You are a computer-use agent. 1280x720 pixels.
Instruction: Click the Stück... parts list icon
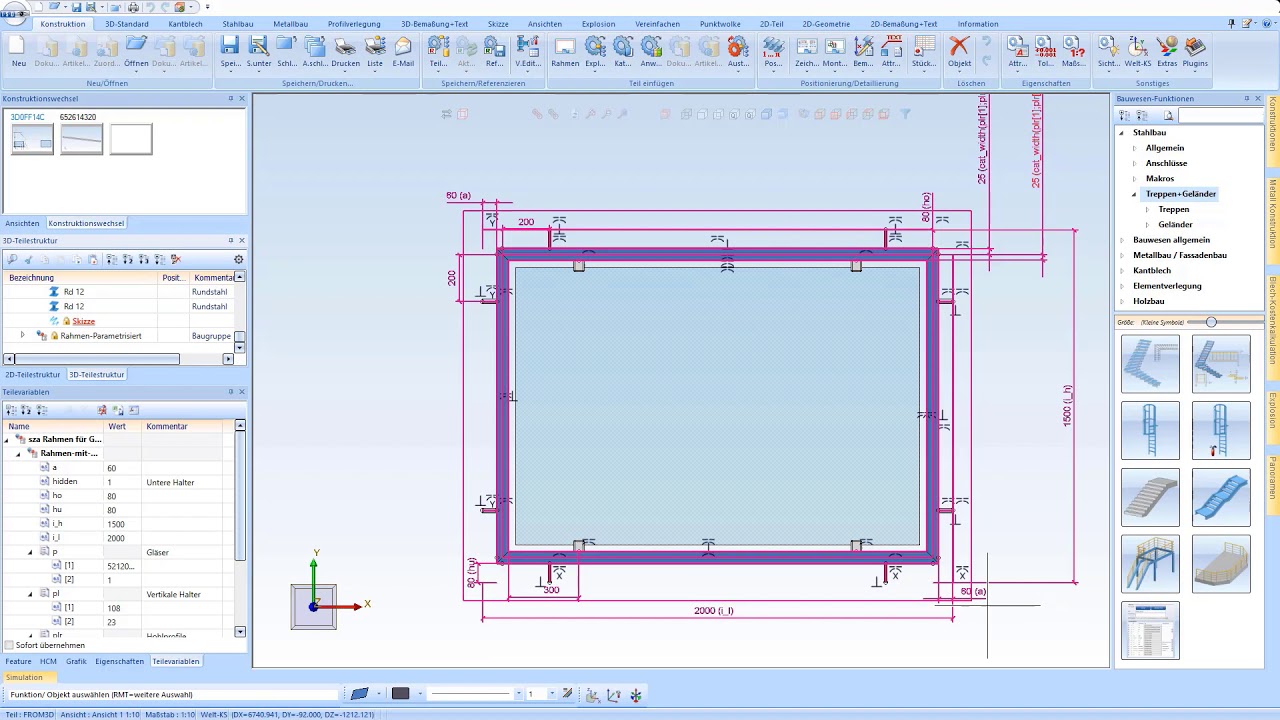click(x=924, y=46)
